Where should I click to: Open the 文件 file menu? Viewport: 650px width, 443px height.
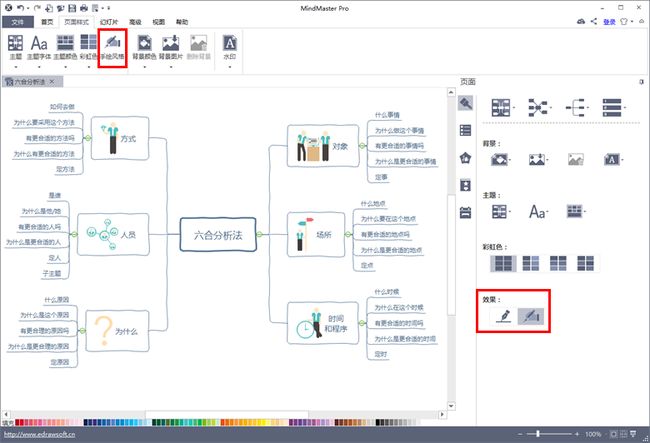(18, 22)
